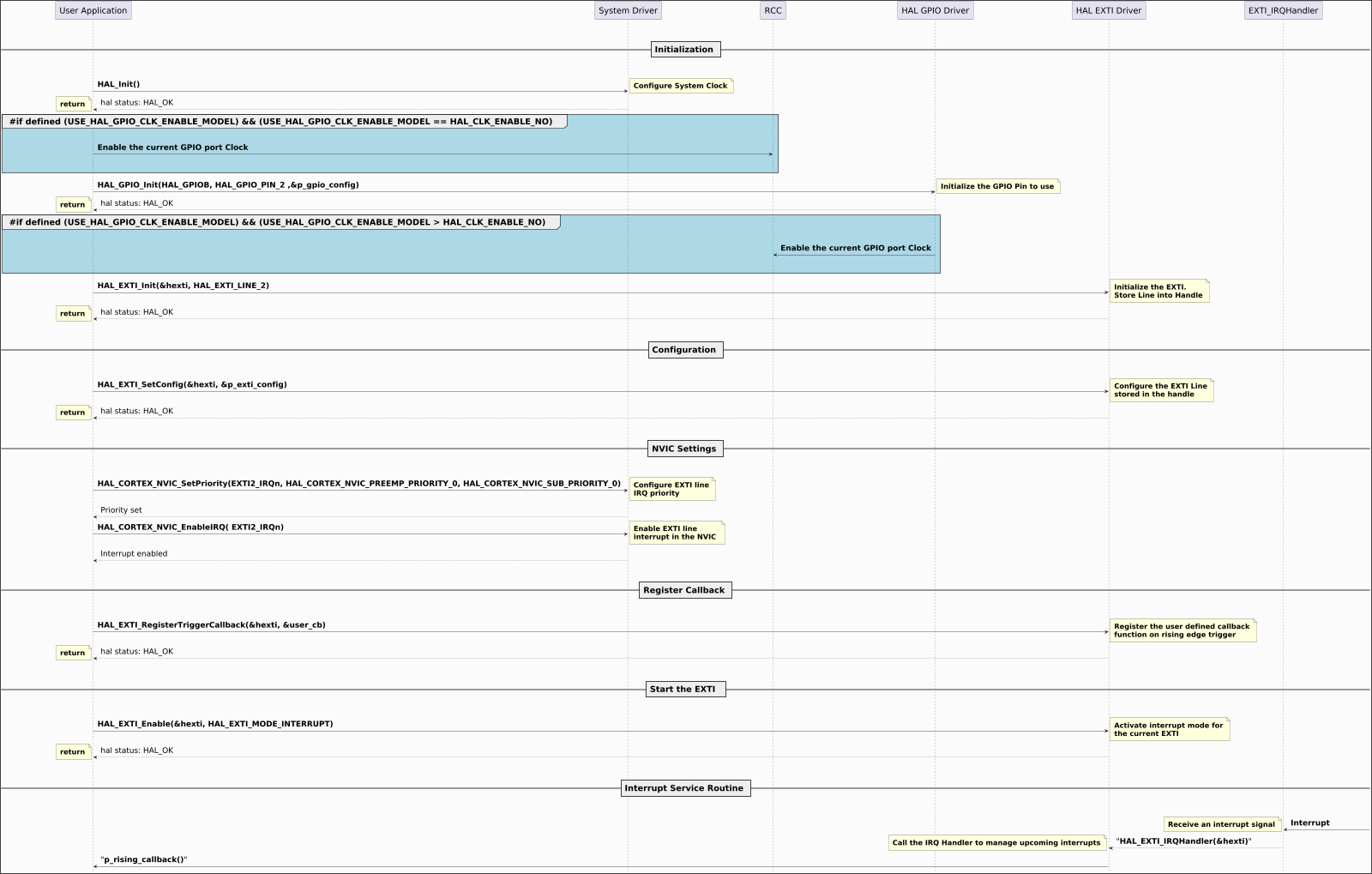Screen dimensions: 1372x874
Task: Click the Initialize the GPIO Pin note
Action: [x=998, y=186]
